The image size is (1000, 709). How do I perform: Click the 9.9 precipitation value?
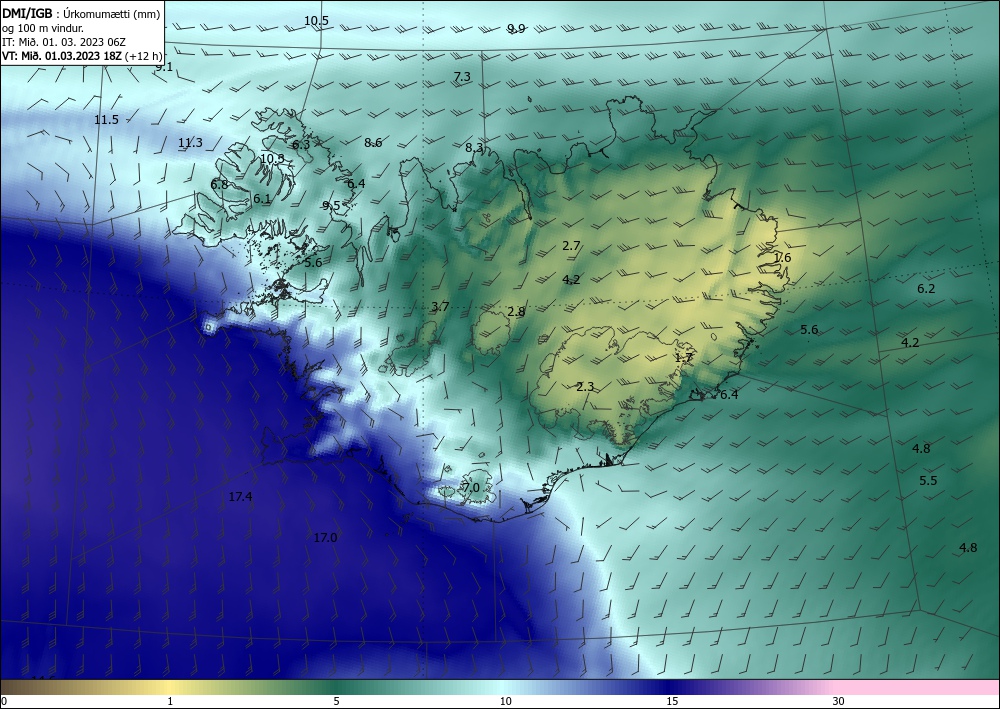tap(516, 28)
